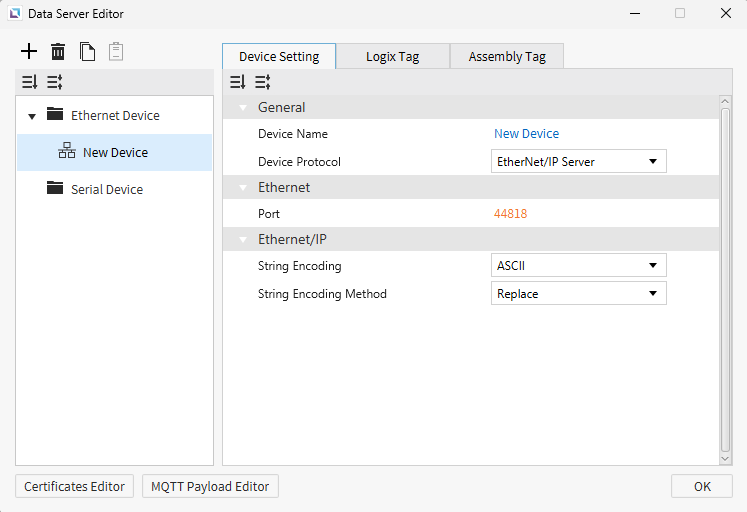This screenshot has height=512, width=747.
Task: Copy the device using the copy icon
Action: click(x=87, y=51)
